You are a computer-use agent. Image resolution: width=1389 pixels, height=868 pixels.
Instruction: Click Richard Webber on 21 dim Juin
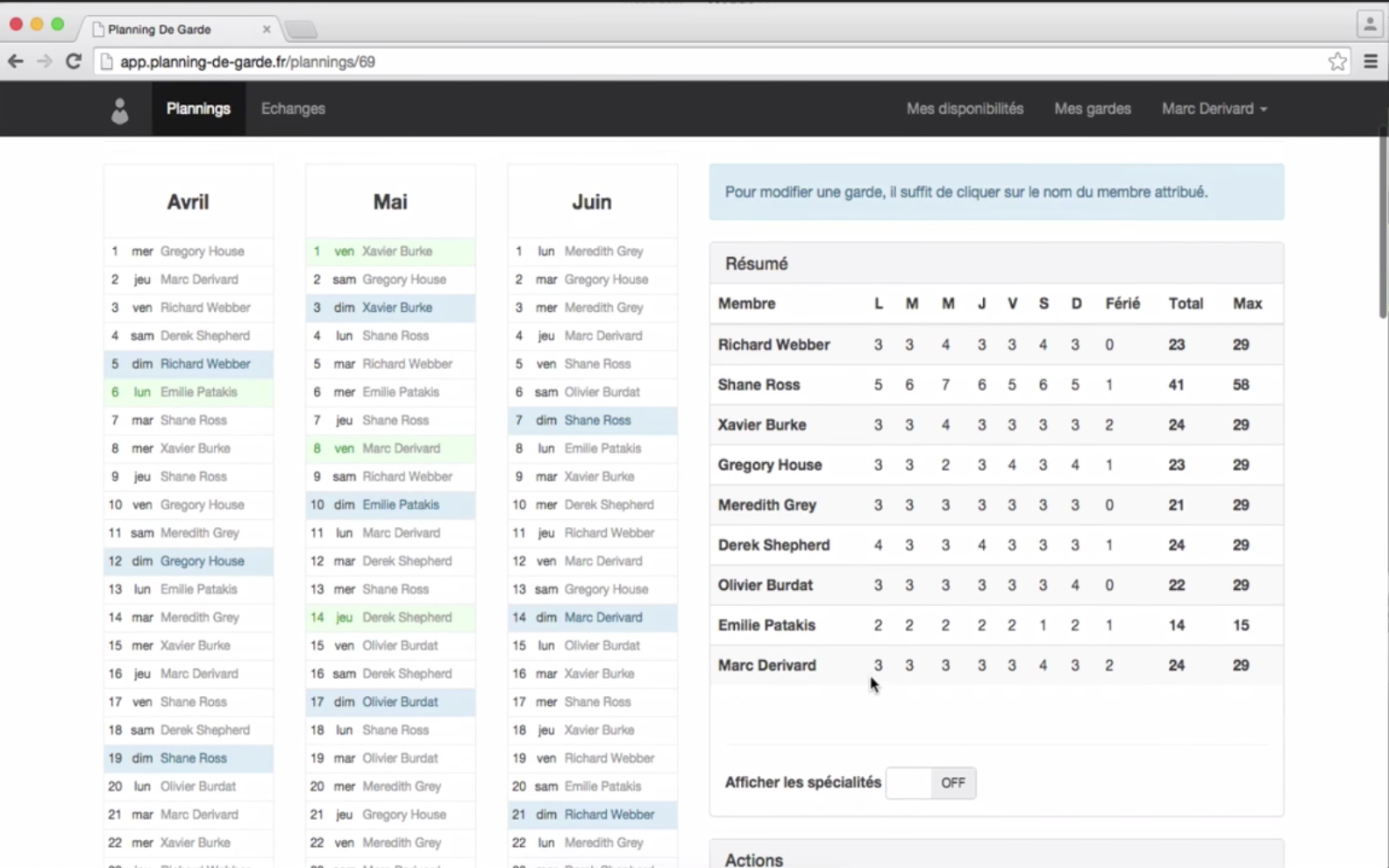coord(609,815)
